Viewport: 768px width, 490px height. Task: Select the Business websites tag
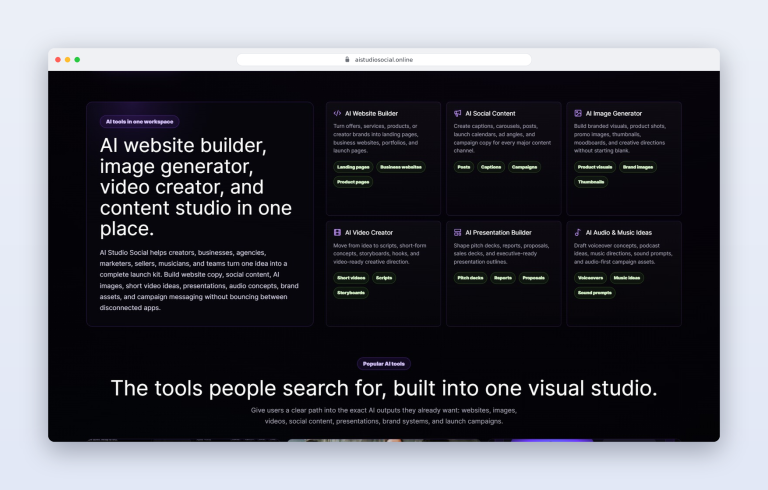coord(401,167)
